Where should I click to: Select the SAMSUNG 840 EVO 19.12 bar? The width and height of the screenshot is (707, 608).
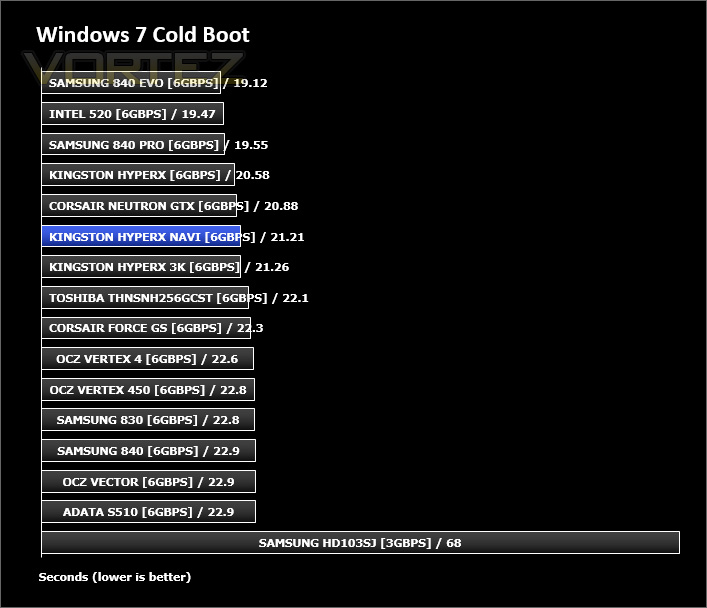pos(131,83)
